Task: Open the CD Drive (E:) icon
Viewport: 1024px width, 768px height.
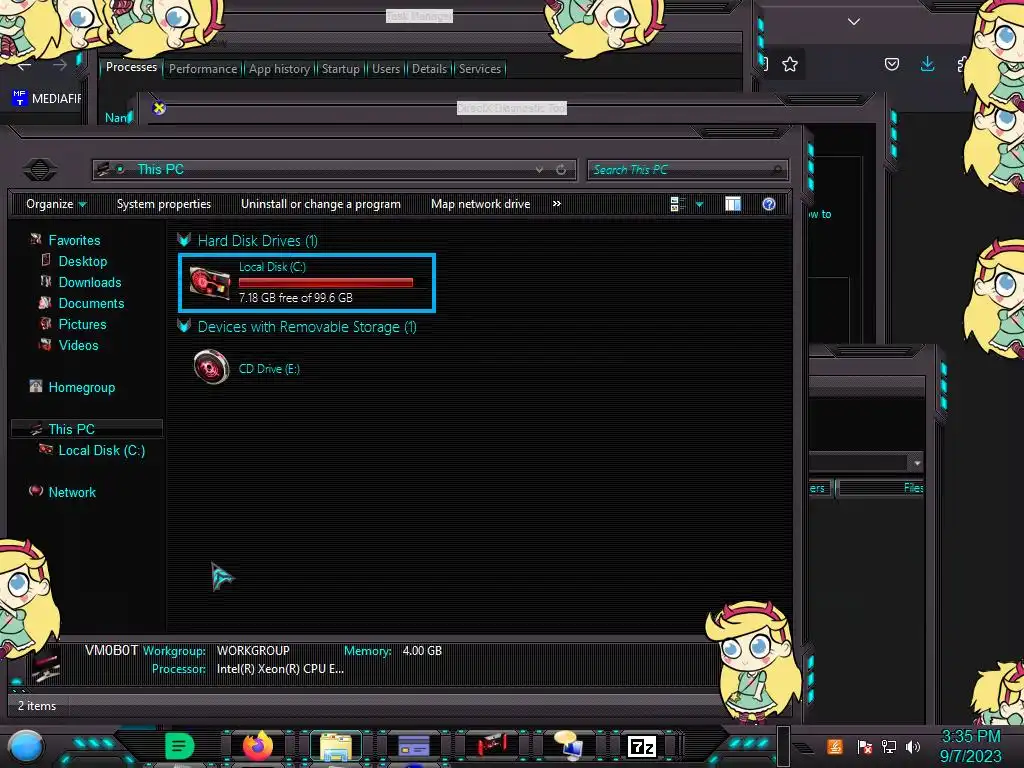Action: [212, 366]
